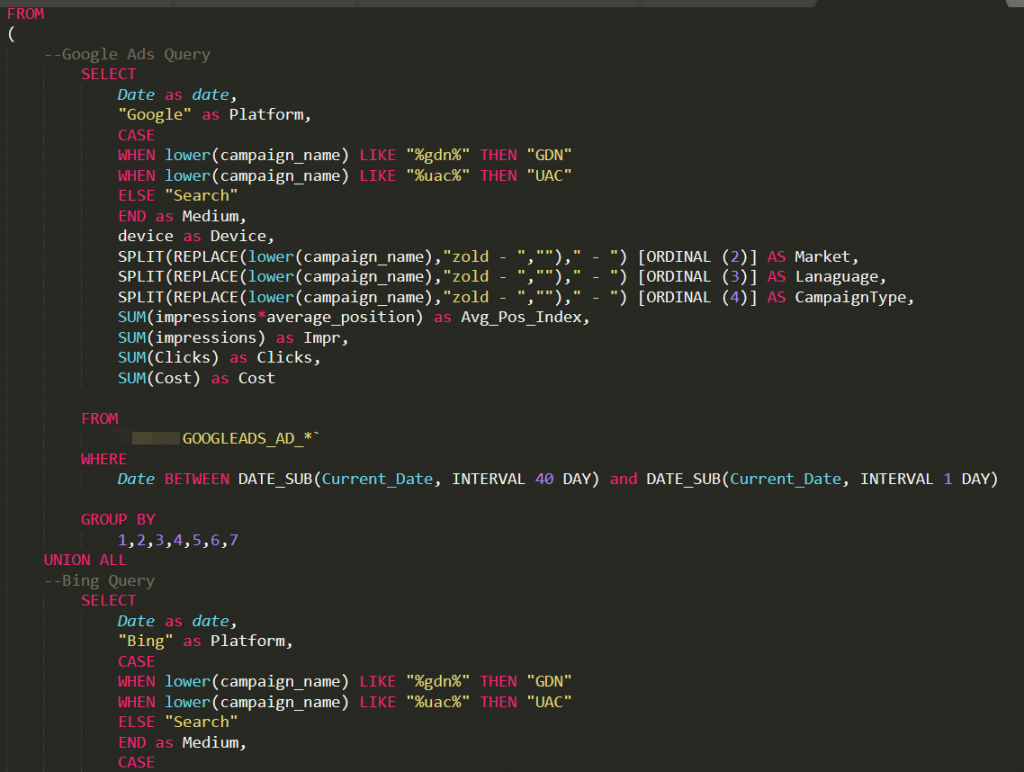This screenshot has width=1024, height=772.
Task: Click the GROUP BY keyword
Action: point(118,519)
